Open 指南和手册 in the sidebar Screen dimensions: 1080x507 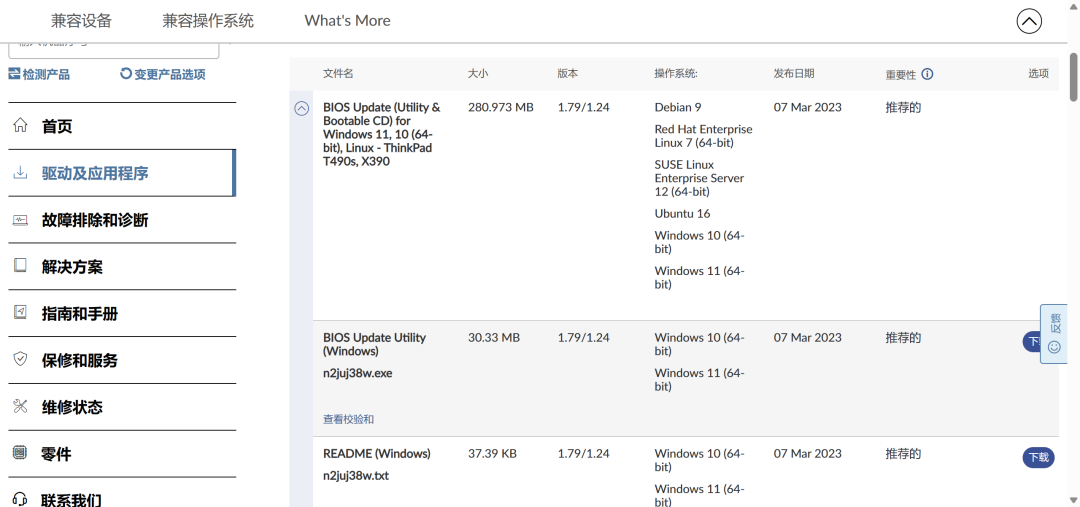[x=122, y=313]
